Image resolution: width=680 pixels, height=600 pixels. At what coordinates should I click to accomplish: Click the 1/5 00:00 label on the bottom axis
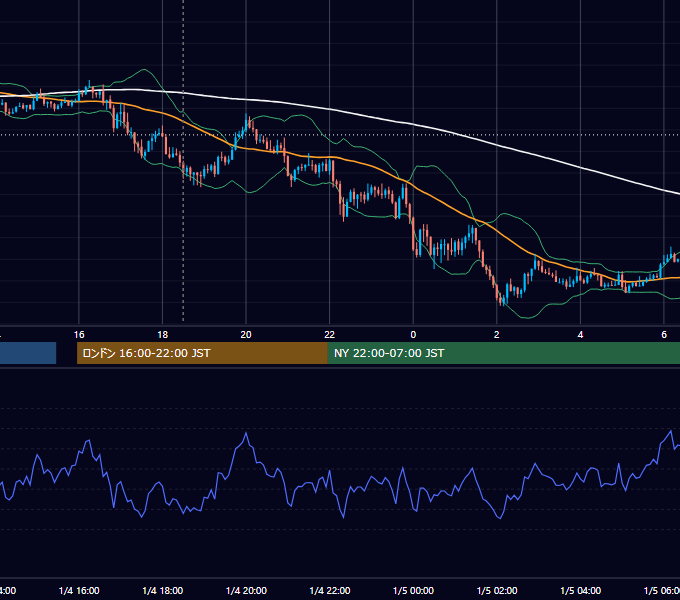(x=413, y=590)
